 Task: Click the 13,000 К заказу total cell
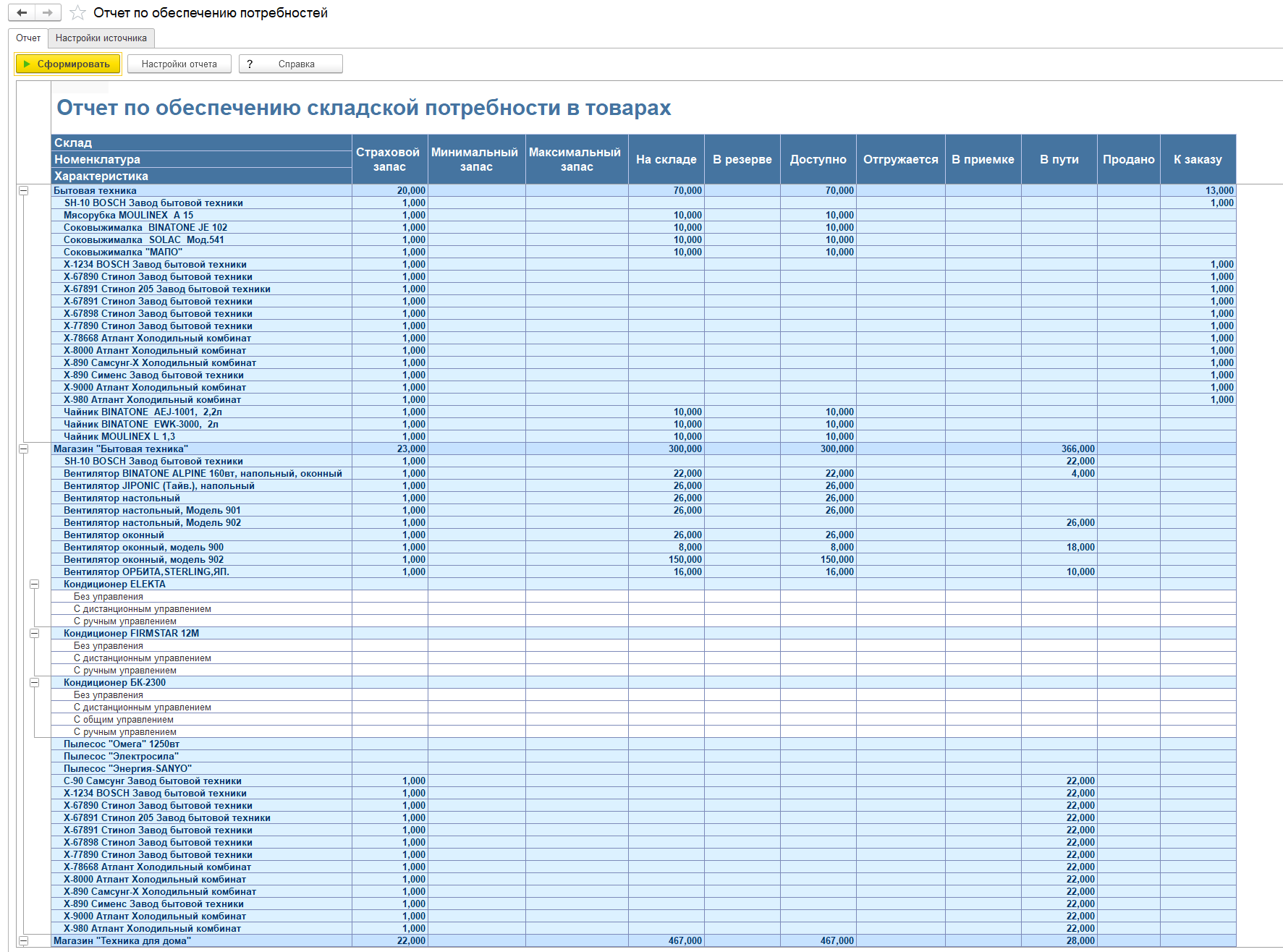(x=1198, y=191)
